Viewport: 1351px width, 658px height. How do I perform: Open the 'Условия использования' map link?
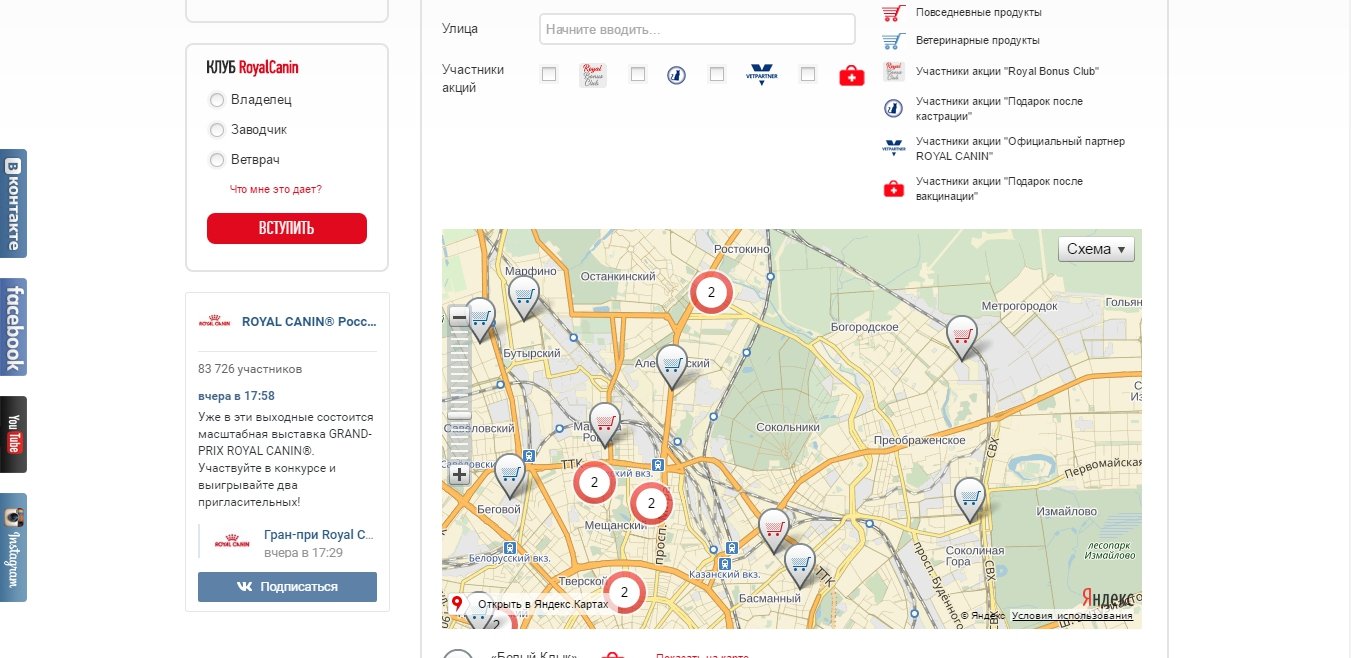coord(1072,616)
